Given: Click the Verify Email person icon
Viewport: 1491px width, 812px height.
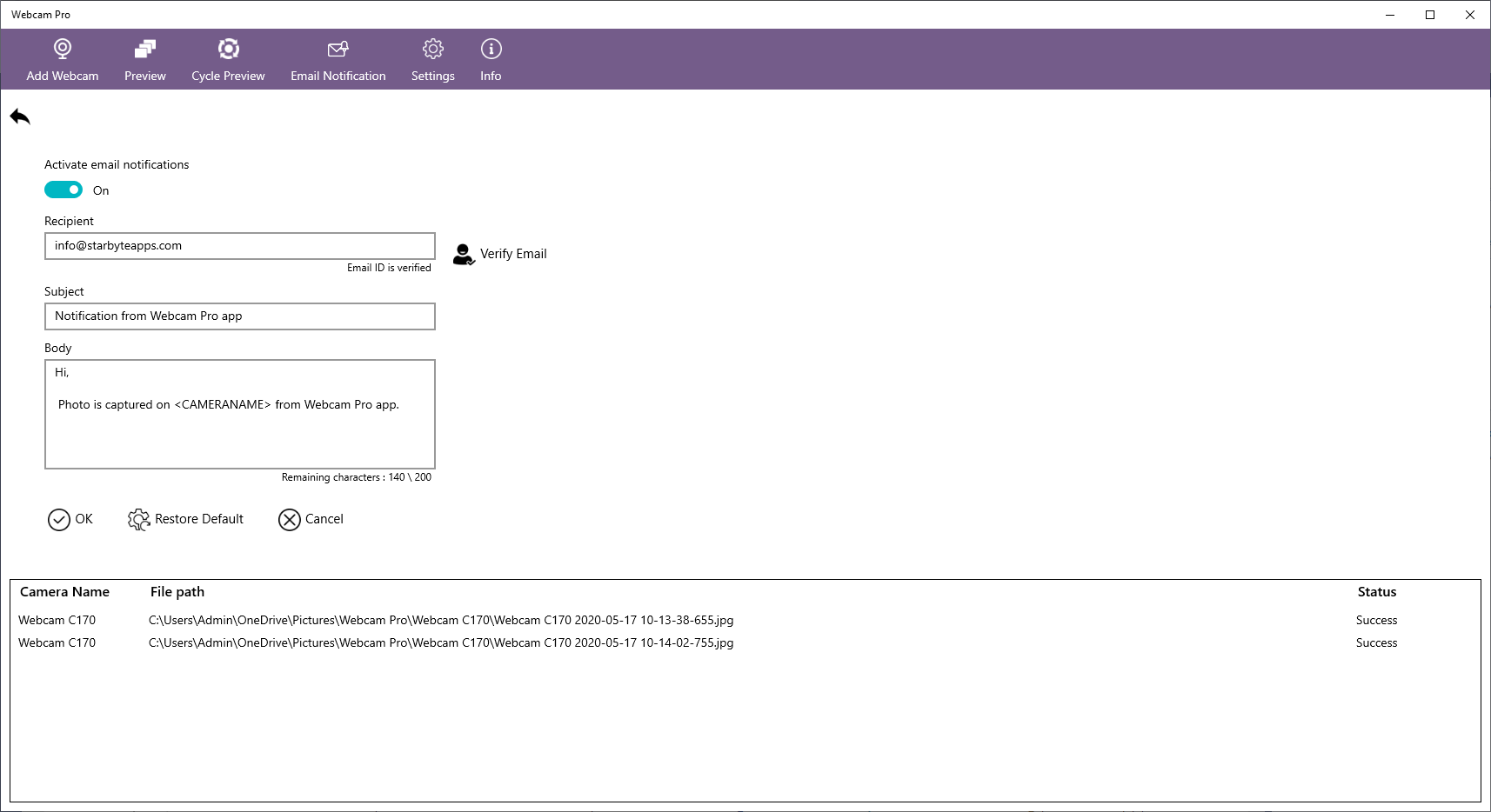Looking at the screenshot, I should pyautogui.click(x=462, y=254).
